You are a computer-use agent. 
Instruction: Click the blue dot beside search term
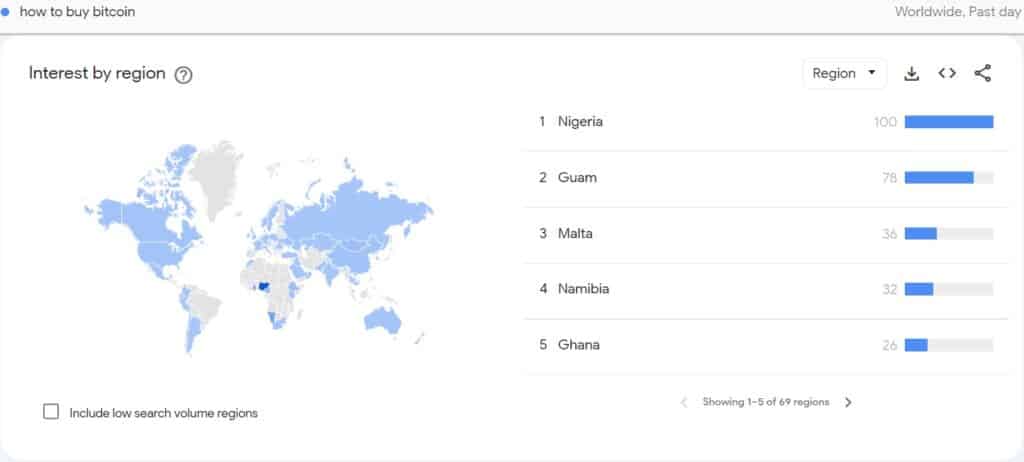click(5, 12)
